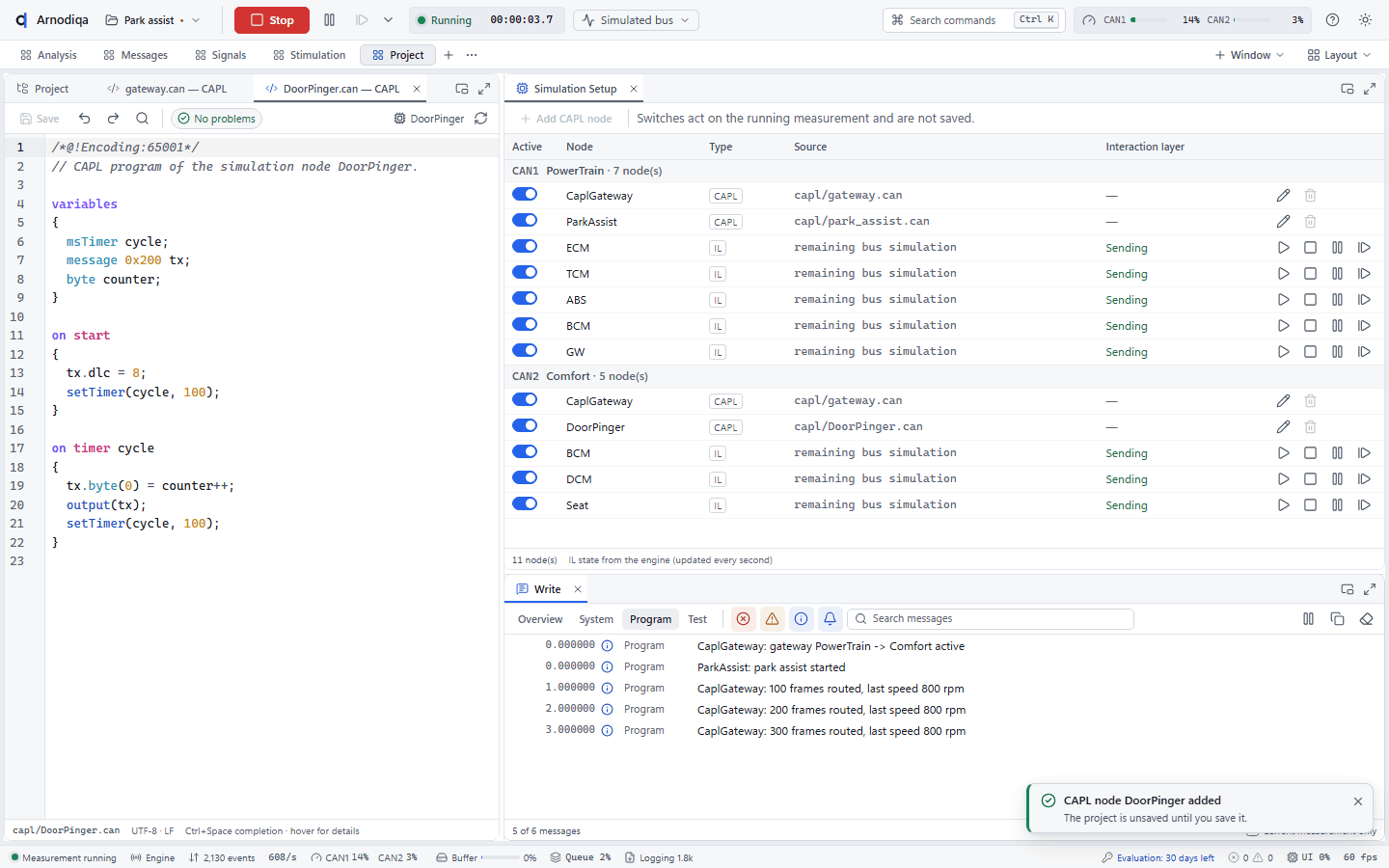Screen dimensions: 1389x868
Task: Toggle the Seat node active switch
Action: 525,504
